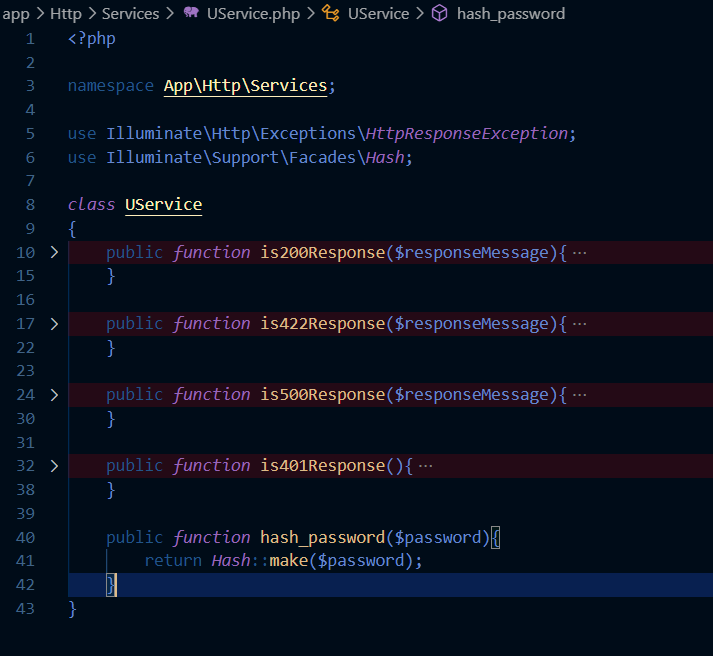Expand the folded is200Response function
Screen dimensions: 713x656
click(x=54, y=252)
